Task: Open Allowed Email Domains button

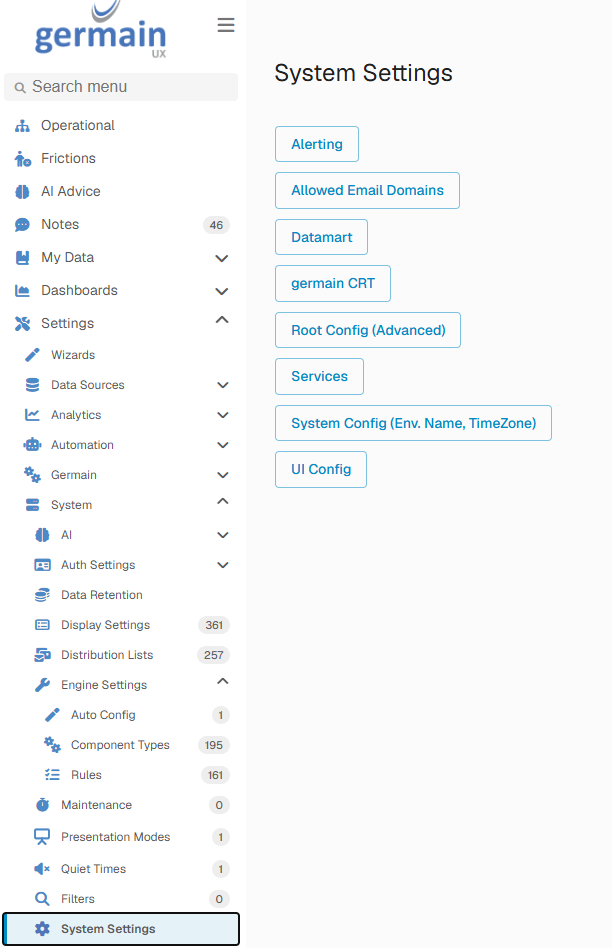Action: tap(367, 190)
